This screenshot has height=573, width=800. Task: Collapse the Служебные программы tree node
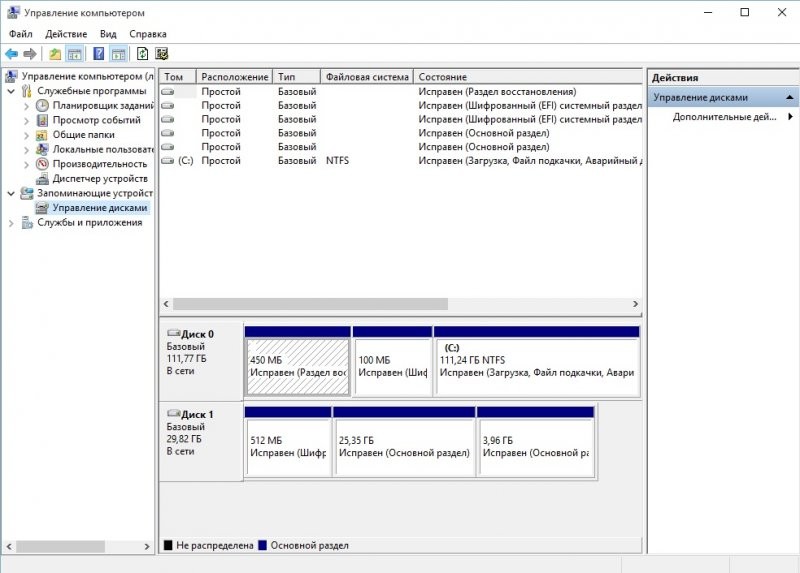pyautogui.click(x=12, y=91)
